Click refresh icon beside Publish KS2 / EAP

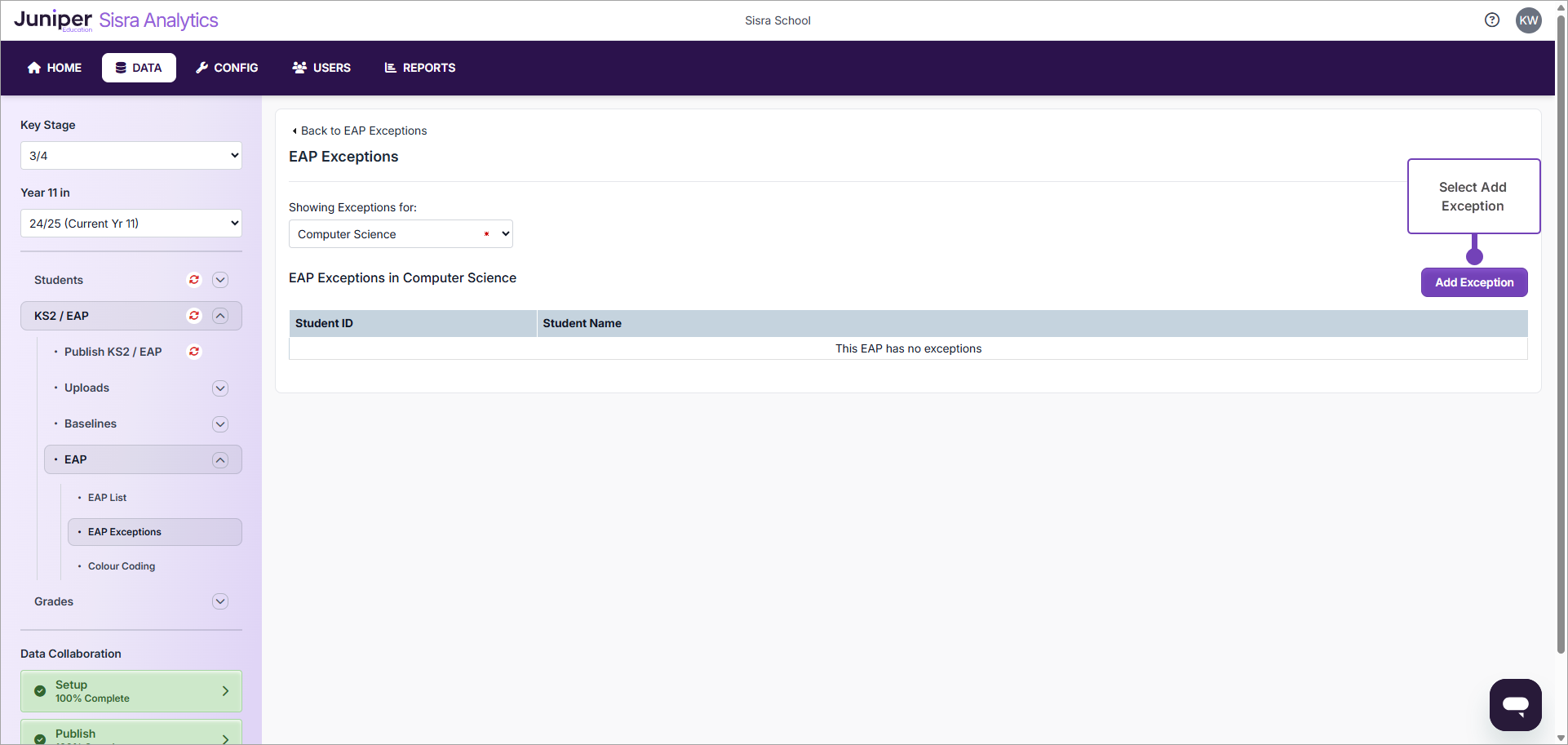194,352
